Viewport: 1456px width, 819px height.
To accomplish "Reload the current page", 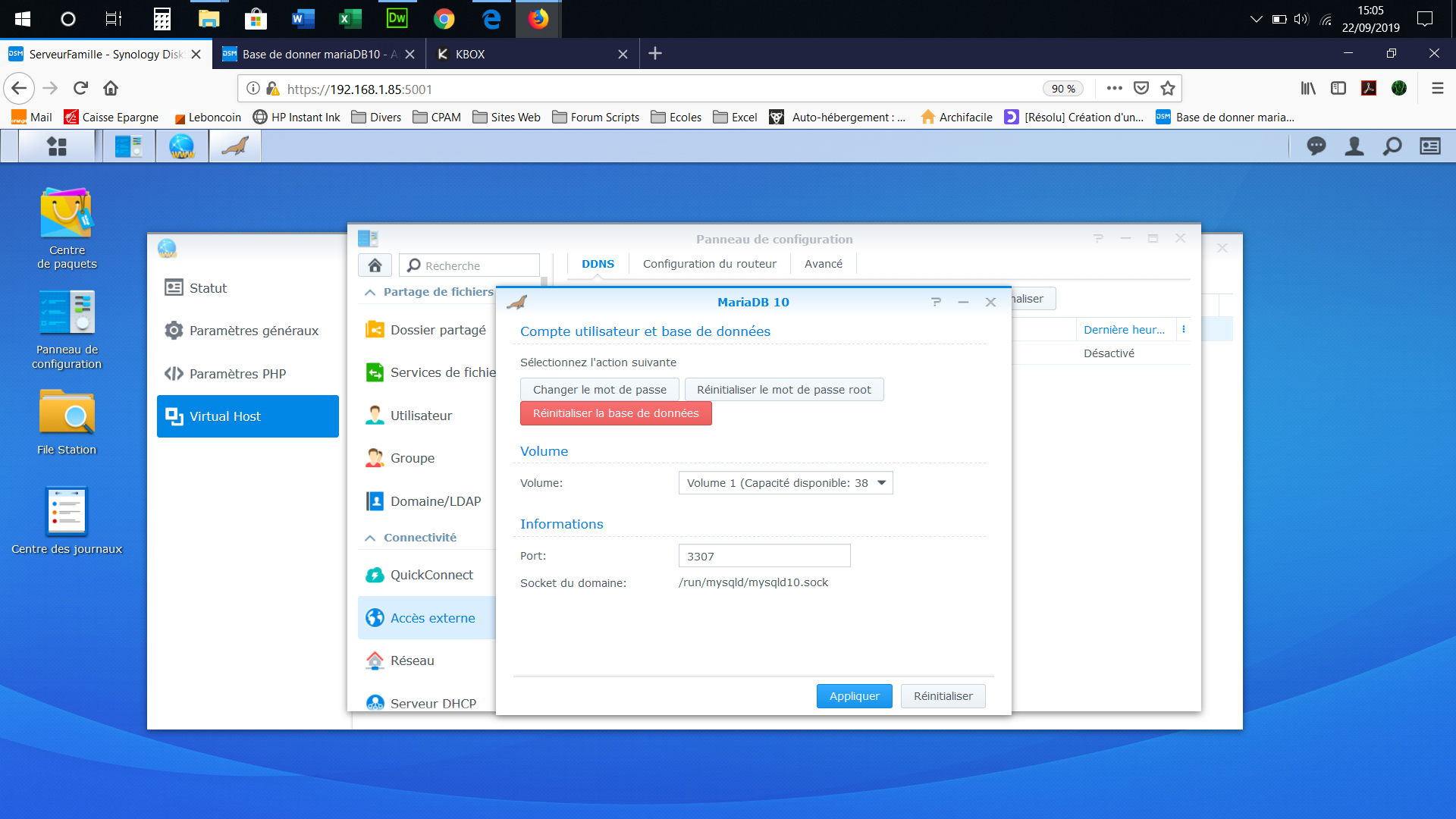I will (x=81, y=89).
